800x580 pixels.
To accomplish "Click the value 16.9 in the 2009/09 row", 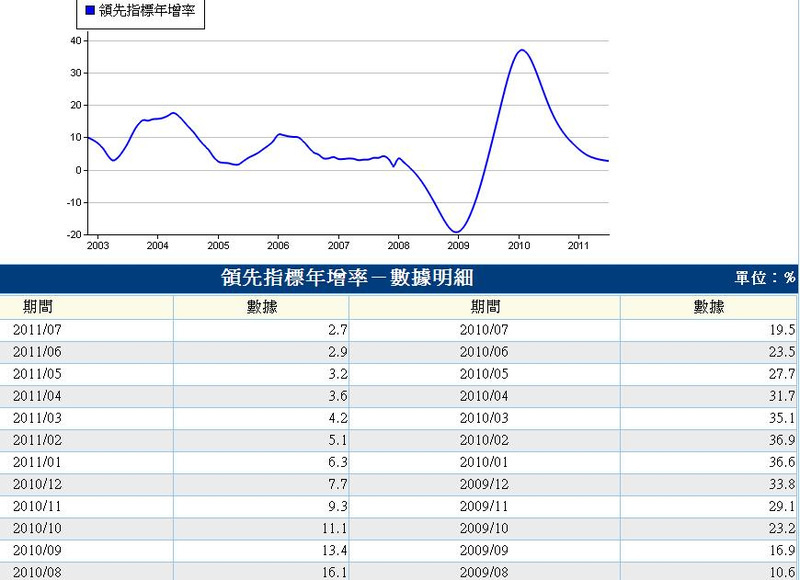I will point(782,550).
